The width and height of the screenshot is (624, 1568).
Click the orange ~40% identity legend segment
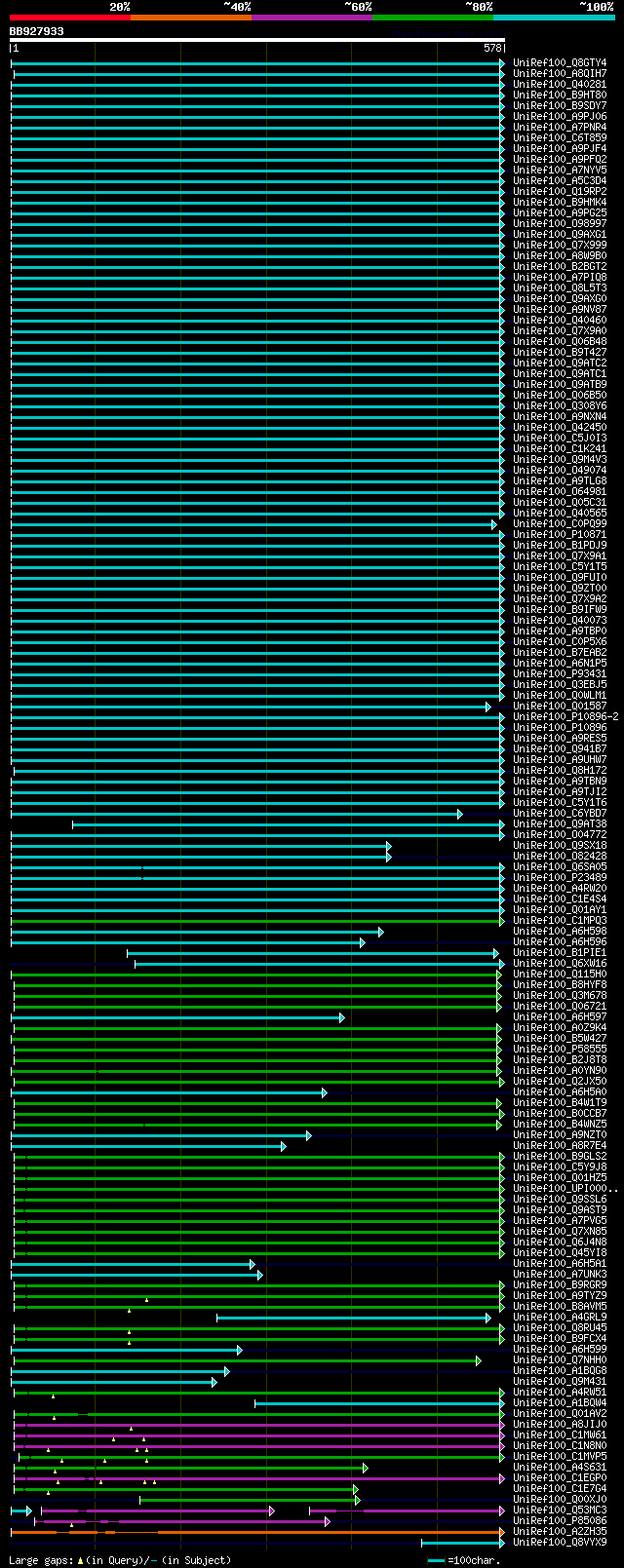pos(190,18)
